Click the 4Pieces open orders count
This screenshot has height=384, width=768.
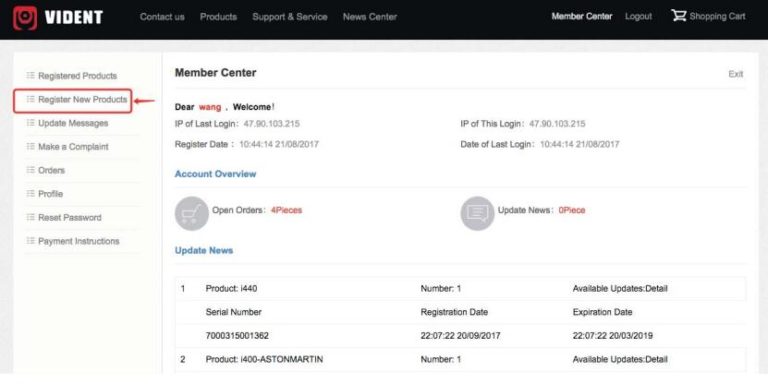(287, 210)
